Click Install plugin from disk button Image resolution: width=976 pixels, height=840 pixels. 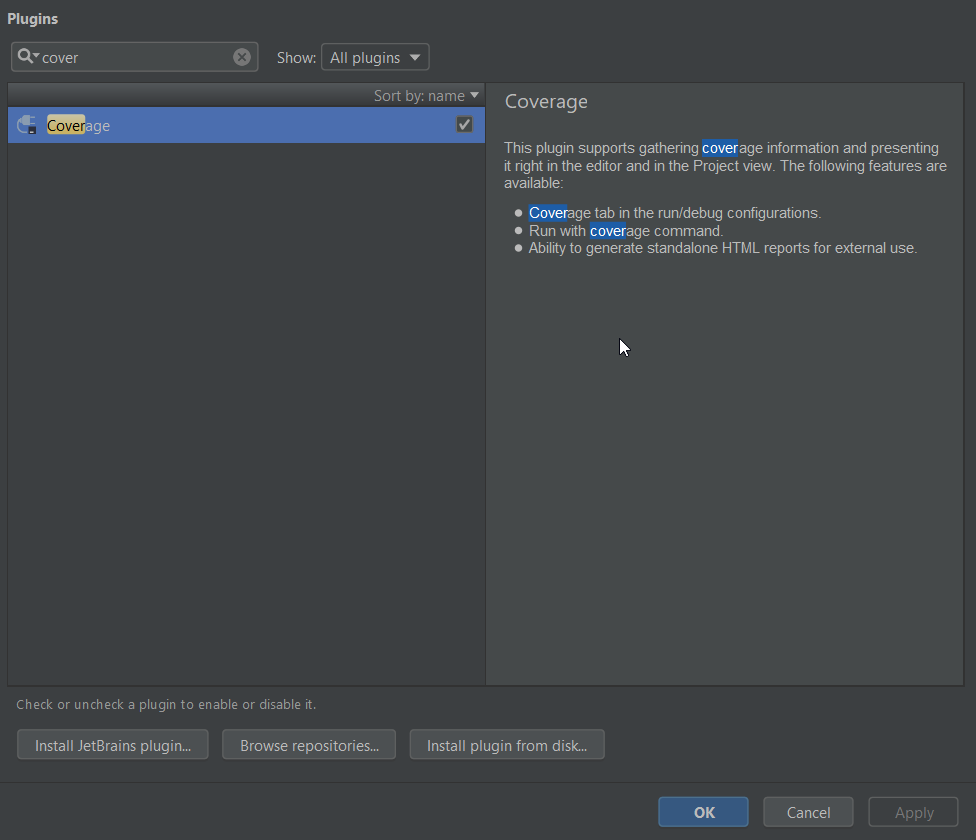click(507, 745)
